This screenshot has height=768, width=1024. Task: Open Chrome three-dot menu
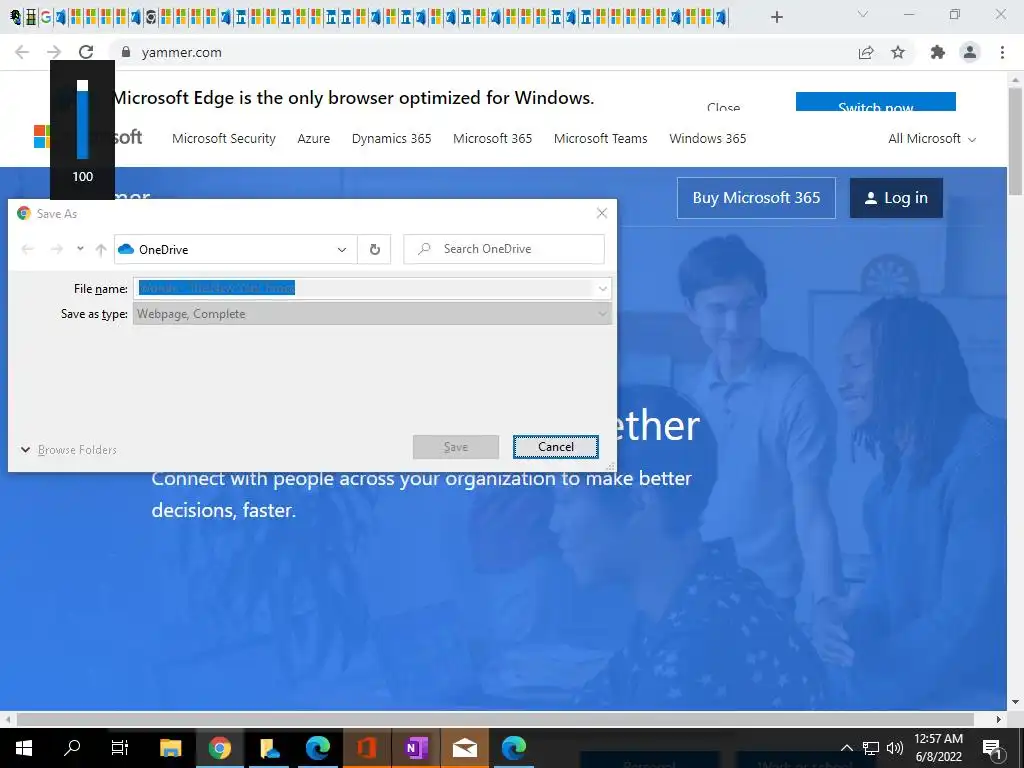click(1002, 52)
